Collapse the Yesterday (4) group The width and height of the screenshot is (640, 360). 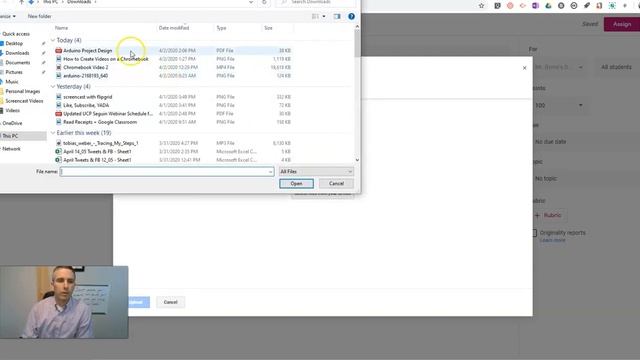(x=53, y=87)
